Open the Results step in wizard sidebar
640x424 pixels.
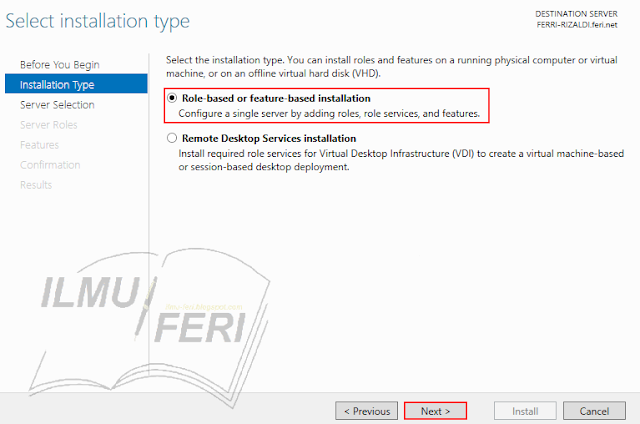36,185
